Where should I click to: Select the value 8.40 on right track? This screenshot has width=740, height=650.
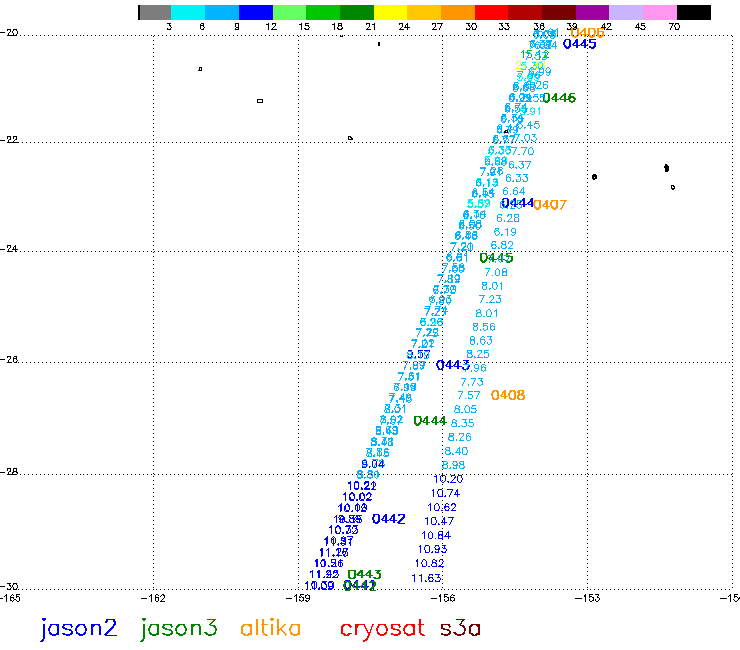[456, 451]
